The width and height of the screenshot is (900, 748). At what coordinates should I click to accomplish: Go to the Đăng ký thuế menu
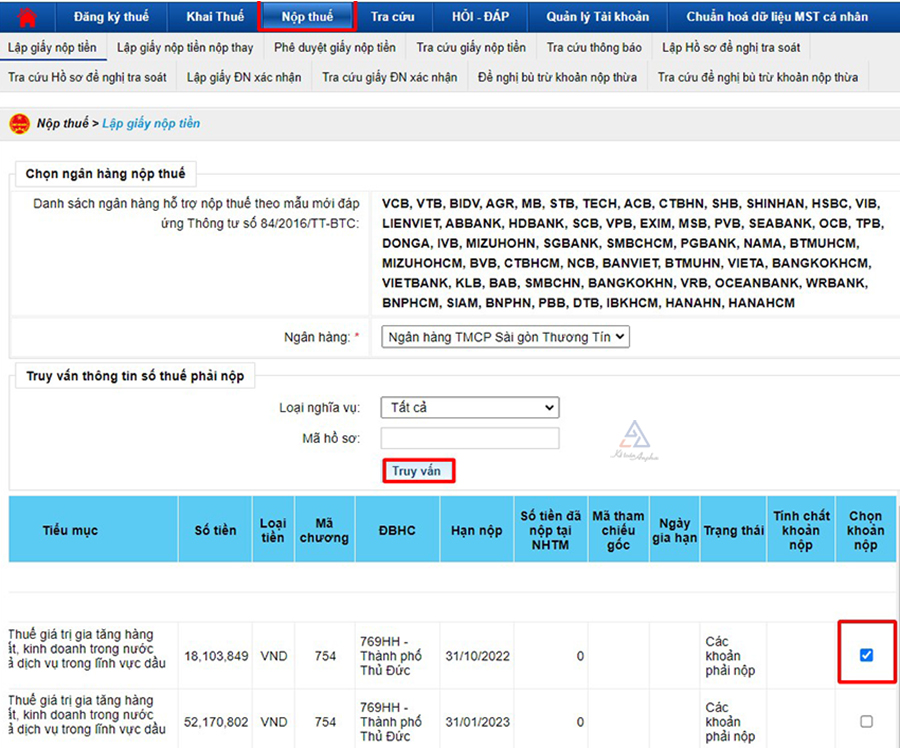[111, 17]
